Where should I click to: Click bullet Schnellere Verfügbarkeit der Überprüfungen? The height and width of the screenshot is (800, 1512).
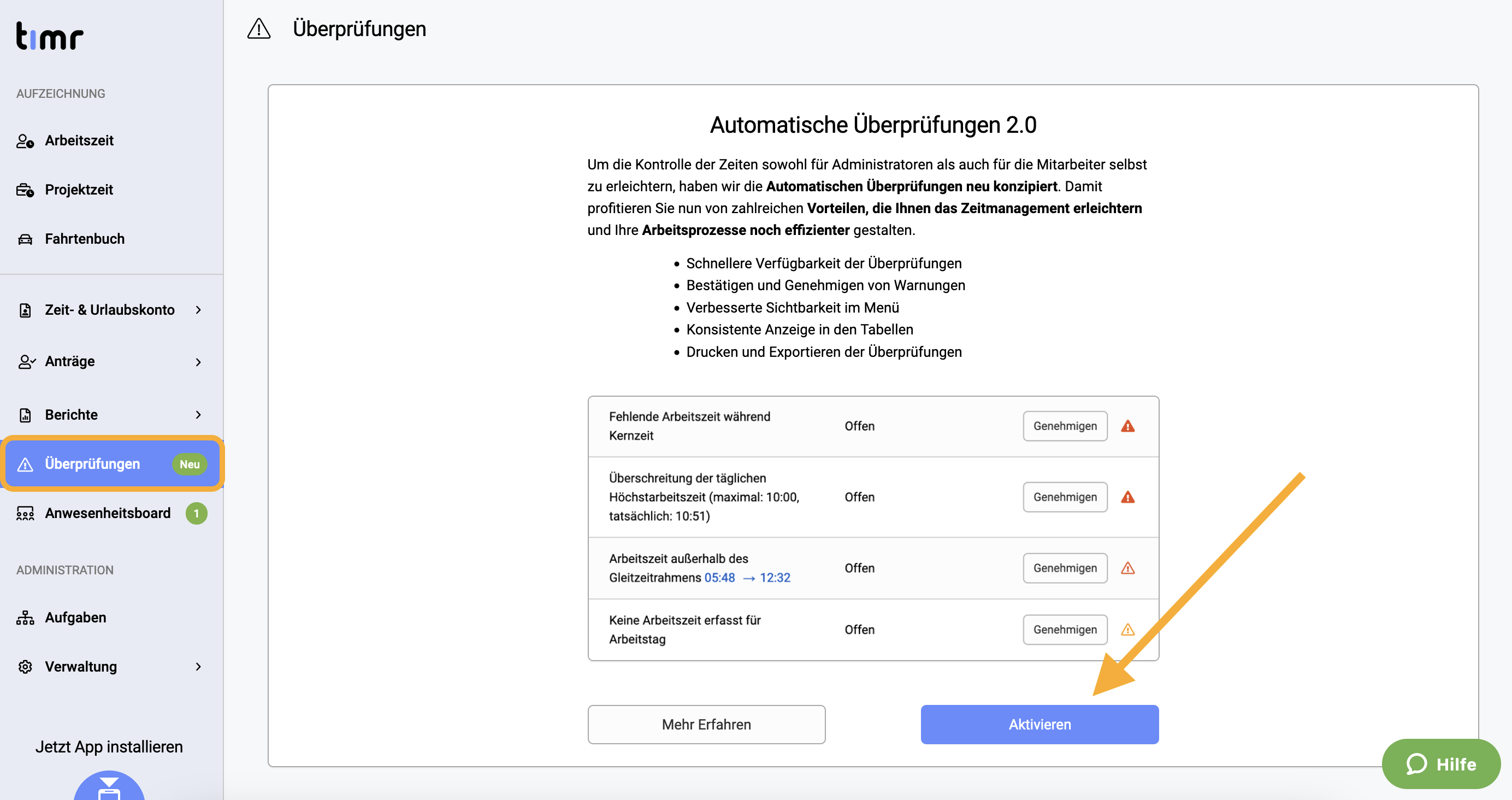click(824, 263)
